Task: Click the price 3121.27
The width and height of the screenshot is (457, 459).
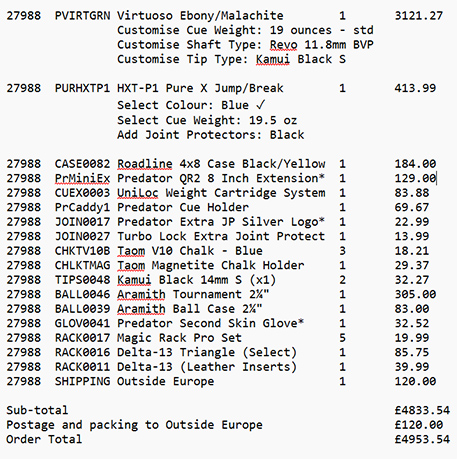Action: click(x=419, y=16)
